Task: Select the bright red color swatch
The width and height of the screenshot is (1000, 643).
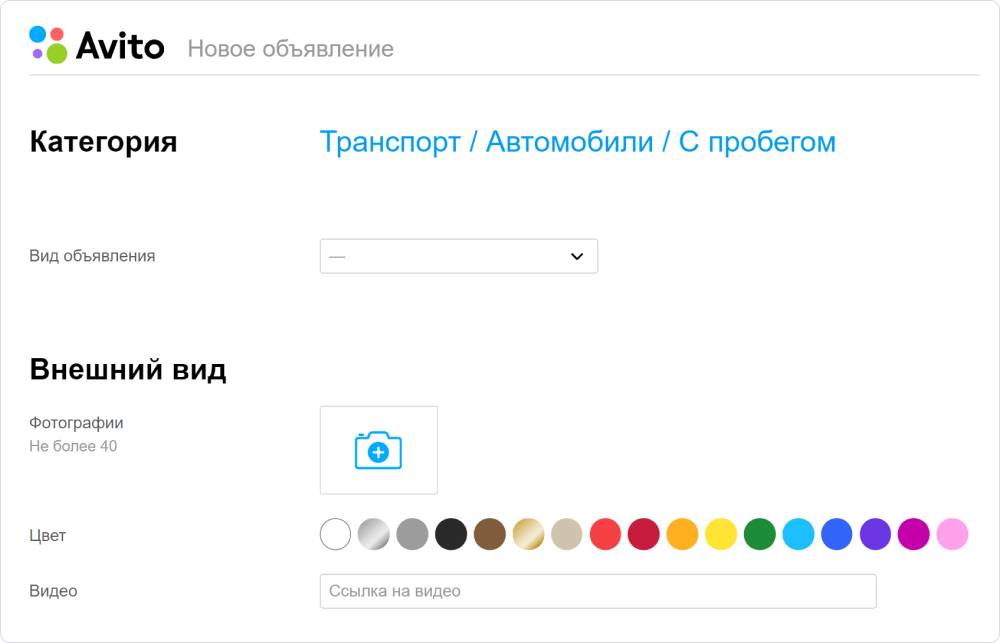Action: [605, 534]
